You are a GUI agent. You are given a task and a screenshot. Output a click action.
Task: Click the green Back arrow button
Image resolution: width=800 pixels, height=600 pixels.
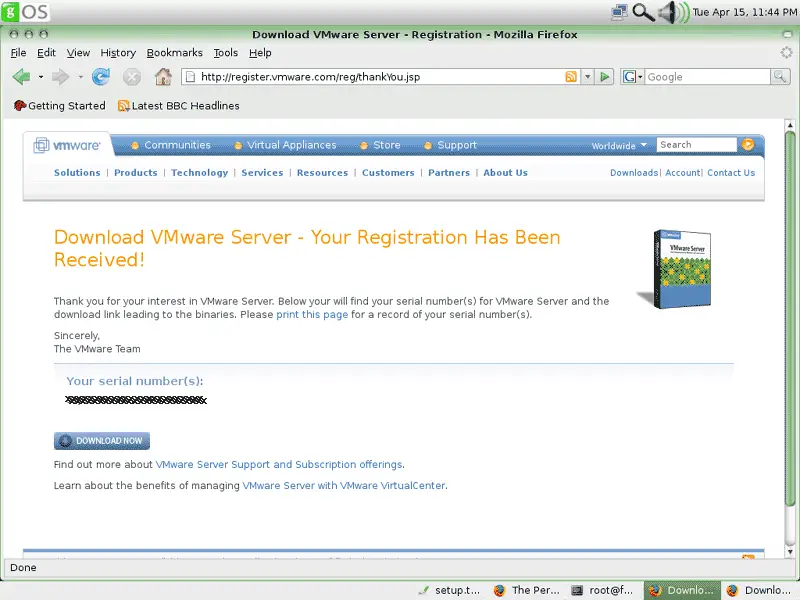(x=21, y=77)
